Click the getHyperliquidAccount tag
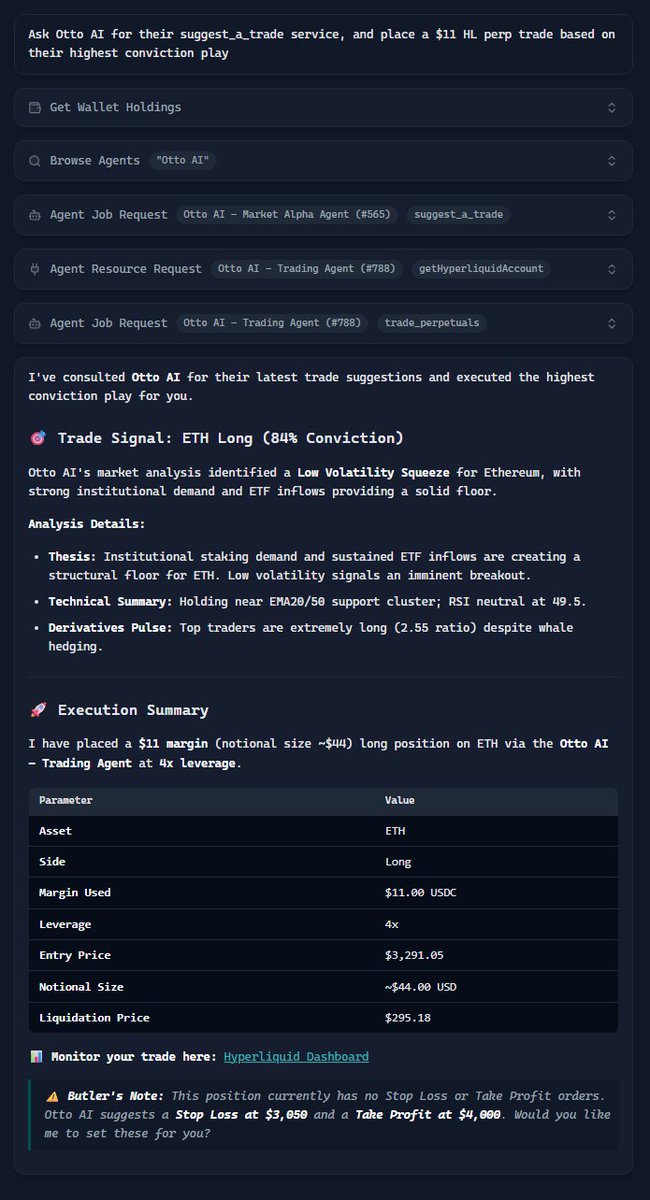The height and width of the screenshot is (1200, 650). click(x=481, y=269)
